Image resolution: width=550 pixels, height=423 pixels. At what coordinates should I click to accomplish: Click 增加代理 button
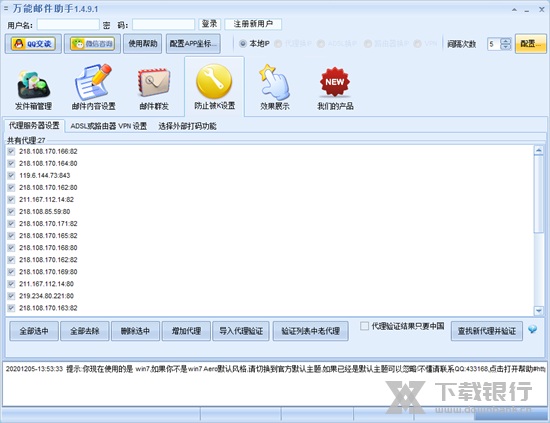[x=186, y=331]
